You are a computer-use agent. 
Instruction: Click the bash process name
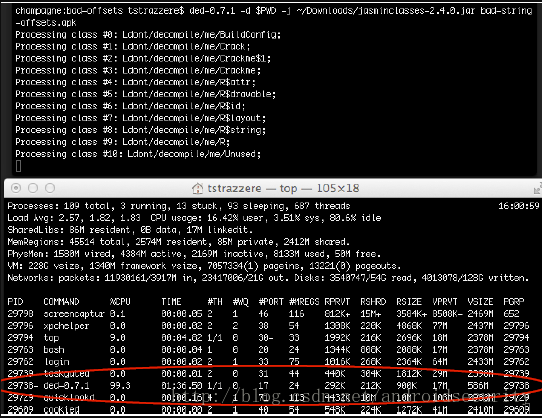[54, 350]
